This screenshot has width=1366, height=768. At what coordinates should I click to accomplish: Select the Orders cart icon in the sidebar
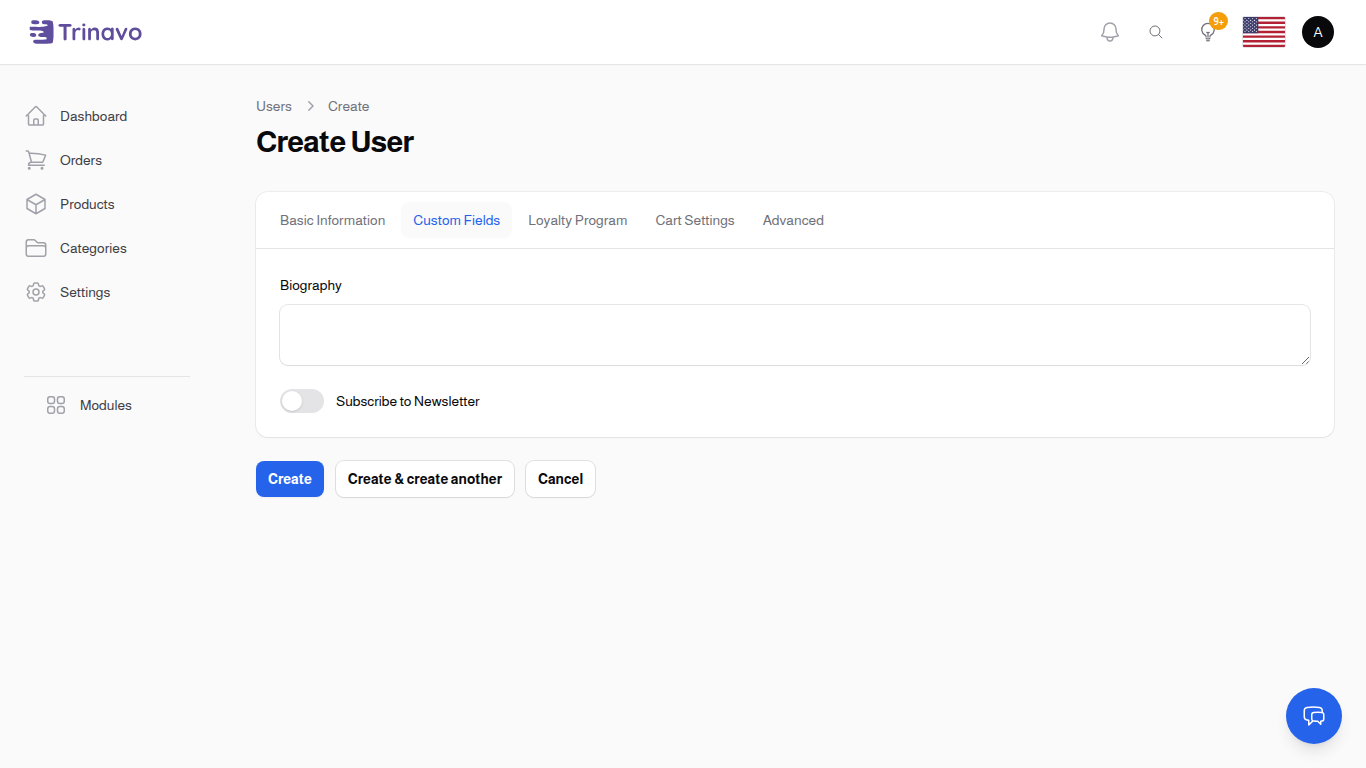pyautogui.click(x=36, y=160)
